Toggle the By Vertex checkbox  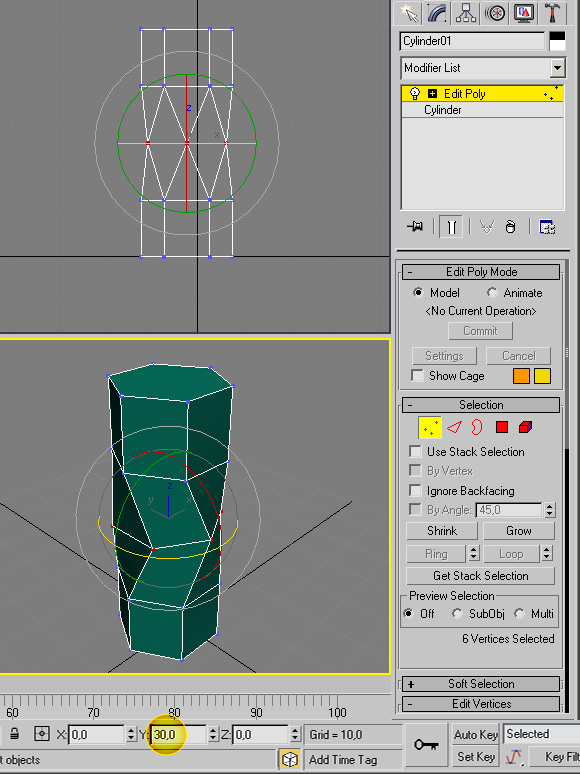(x=416, y=471)
